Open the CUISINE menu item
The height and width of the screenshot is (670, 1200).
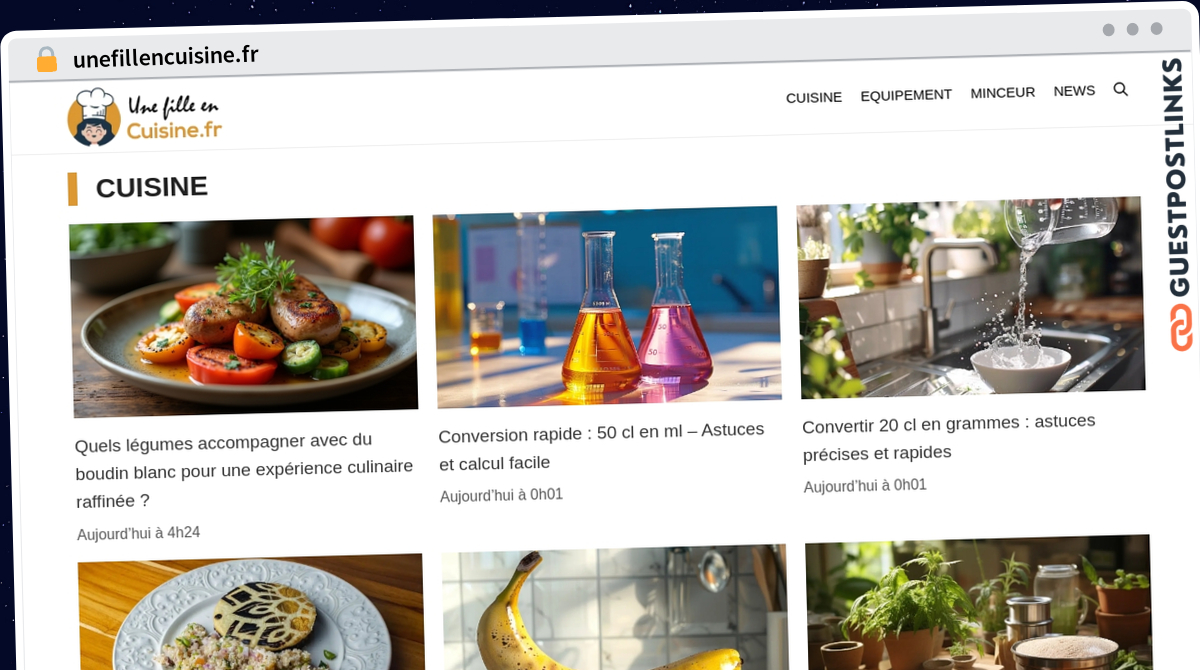(x=814, y=97)
